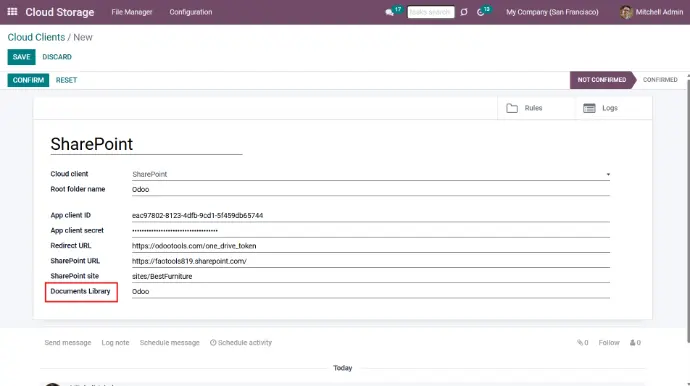Open the apps grid menu icon
This screenshot has height=386, width=690.
12,12
